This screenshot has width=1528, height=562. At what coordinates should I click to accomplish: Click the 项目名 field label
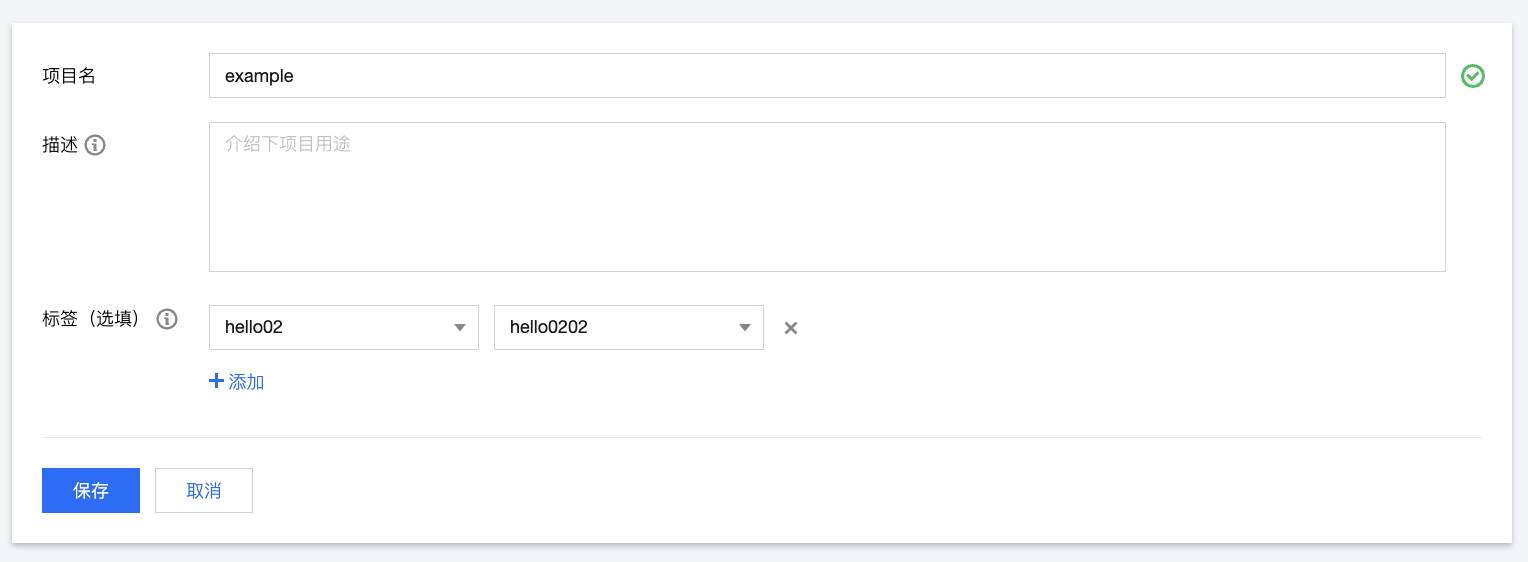[69, 76]
